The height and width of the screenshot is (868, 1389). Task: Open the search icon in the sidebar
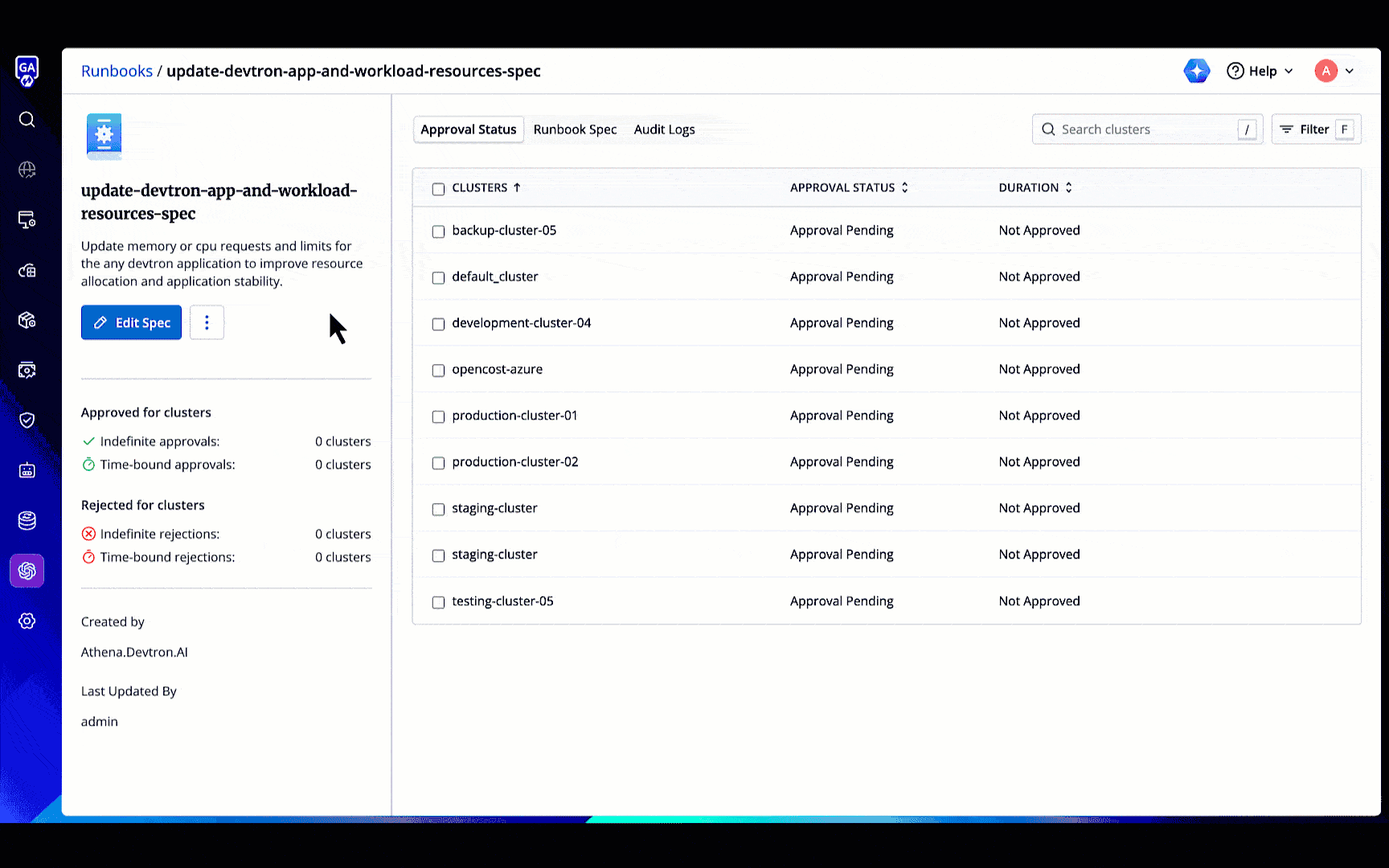27,119
